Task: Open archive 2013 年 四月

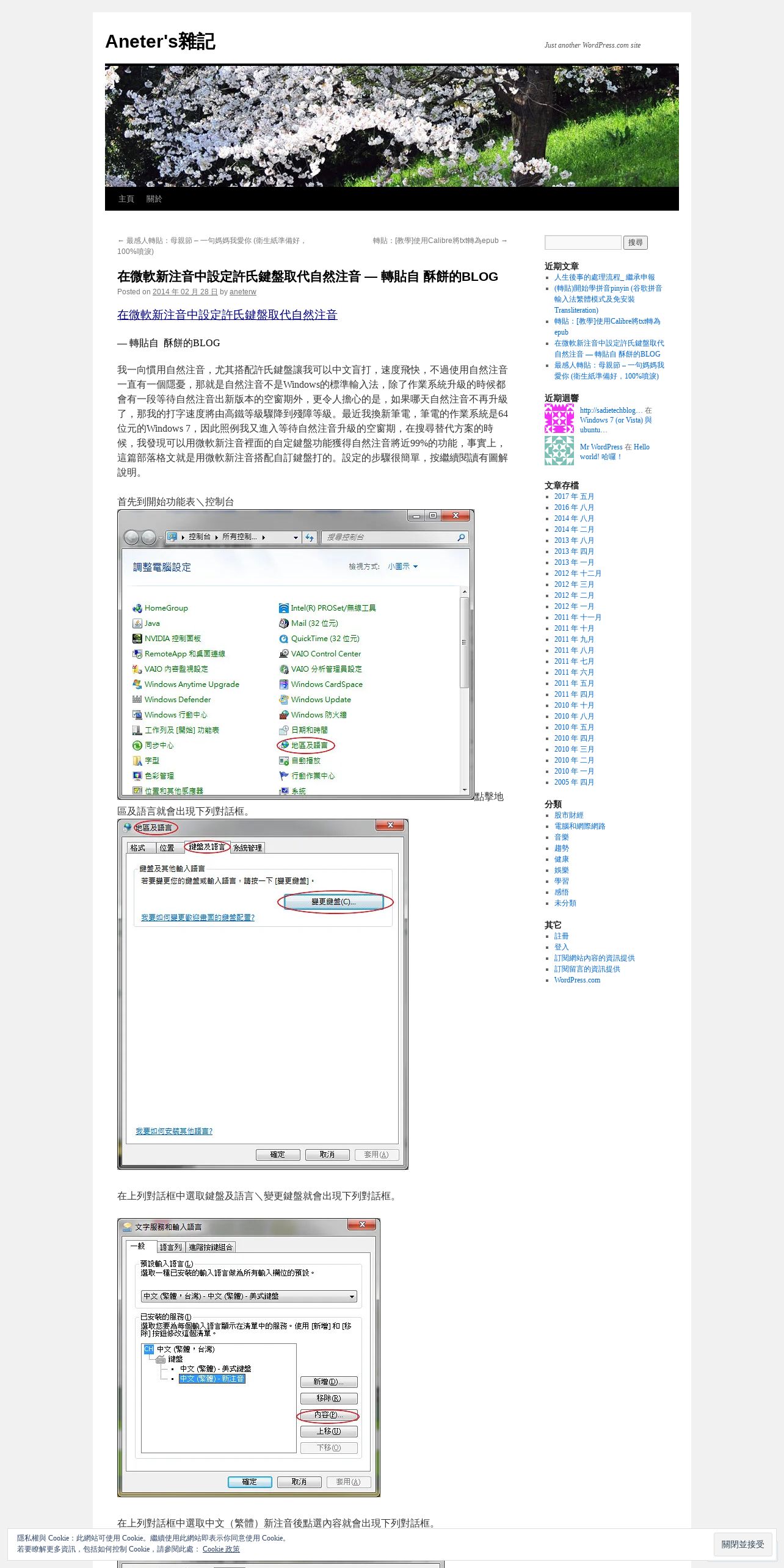Action: tap(574, 551)
